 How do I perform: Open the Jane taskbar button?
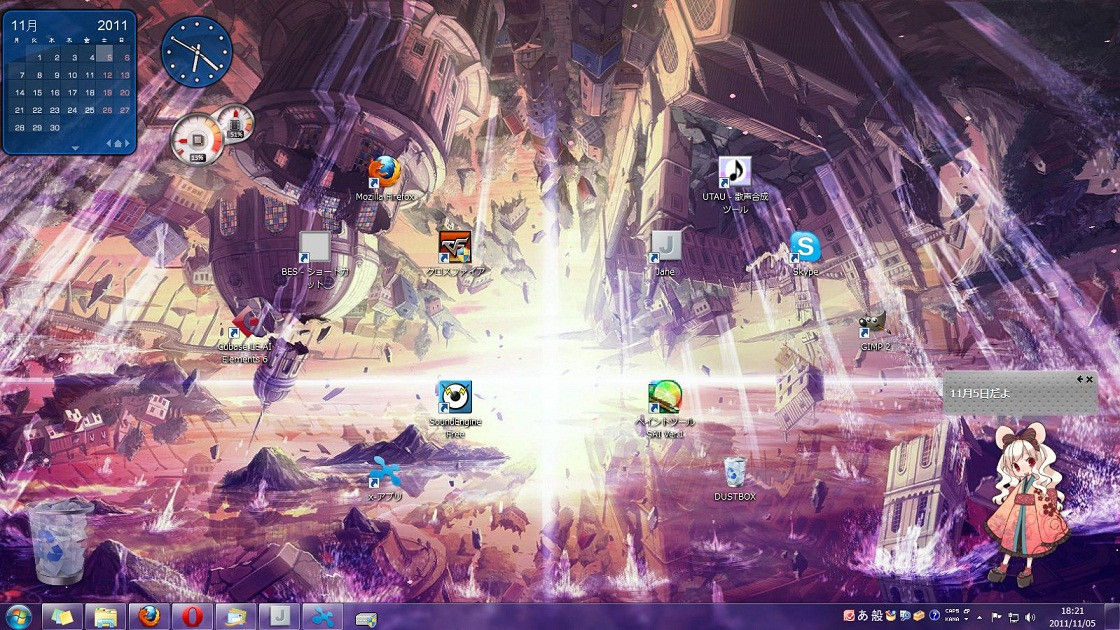click(279, 616)
